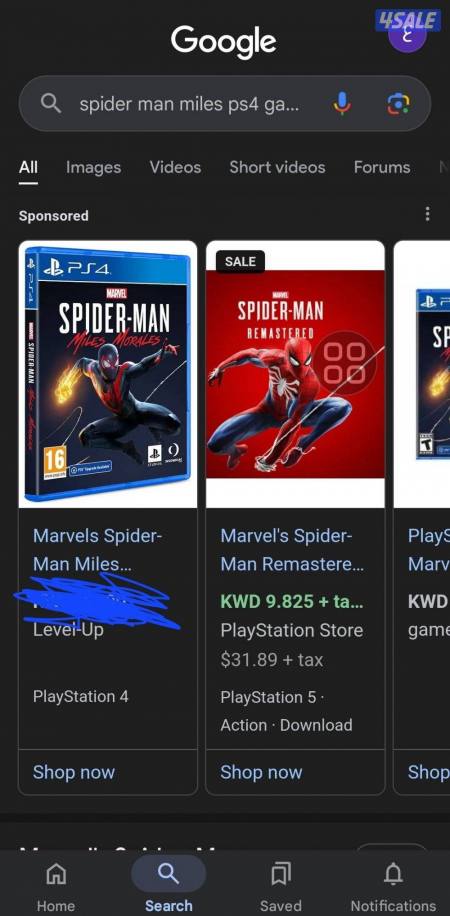Tap the Spider-Man Miles Morales PS4 cover image
This screenshot has width=450, height=916.
tap(108, 374)
